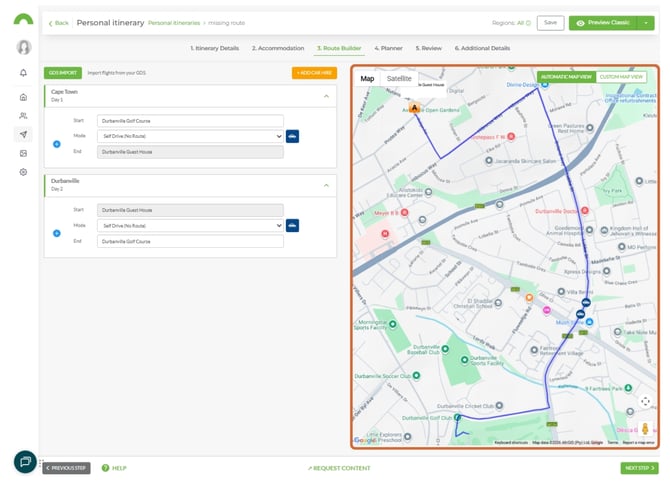
Task: Open itineraries paper plane icon
Action: [x=24, y=135]
